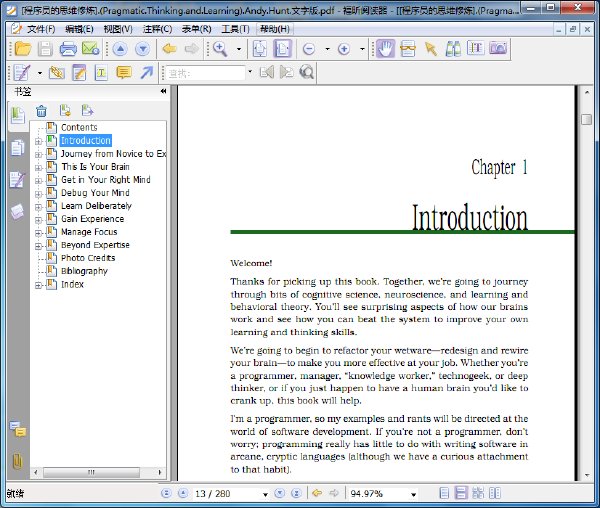Image resolution: width=600 pixels, height=508 pixels.
Task: Enable facing pages view mode
Action: [x=495, y=493]
